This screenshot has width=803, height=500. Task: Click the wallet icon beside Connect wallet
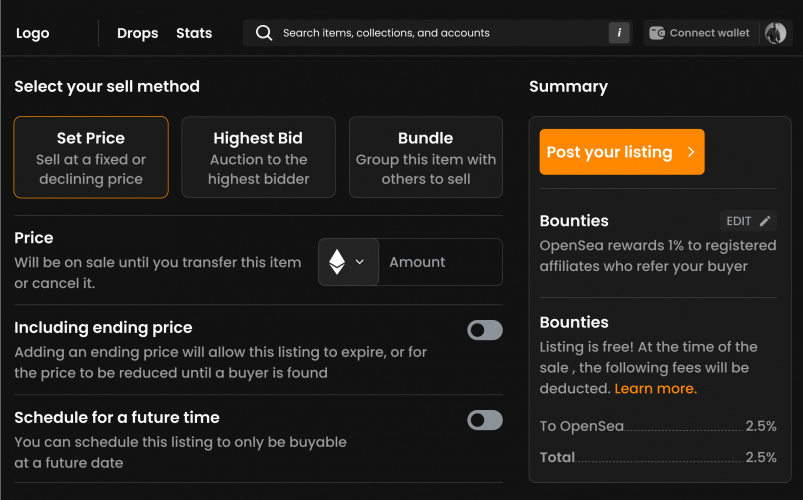657,33
